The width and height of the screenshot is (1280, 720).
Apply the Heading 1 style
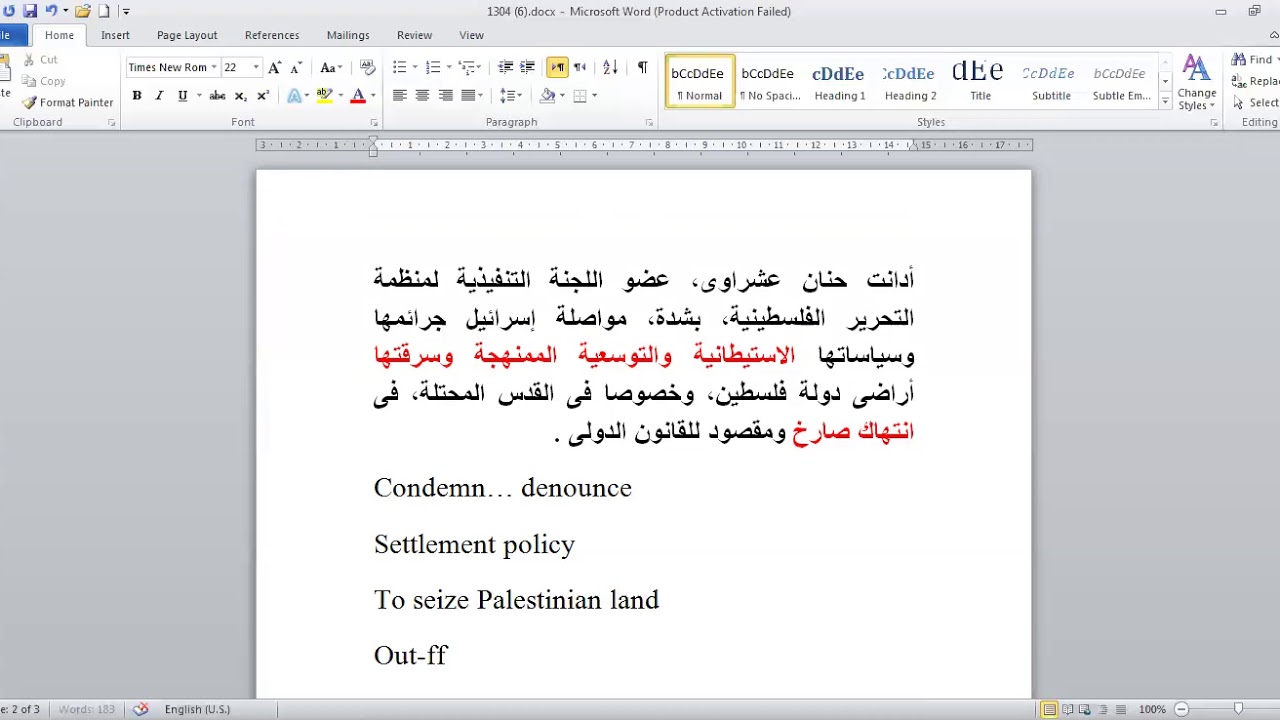[x=839, y=81]
